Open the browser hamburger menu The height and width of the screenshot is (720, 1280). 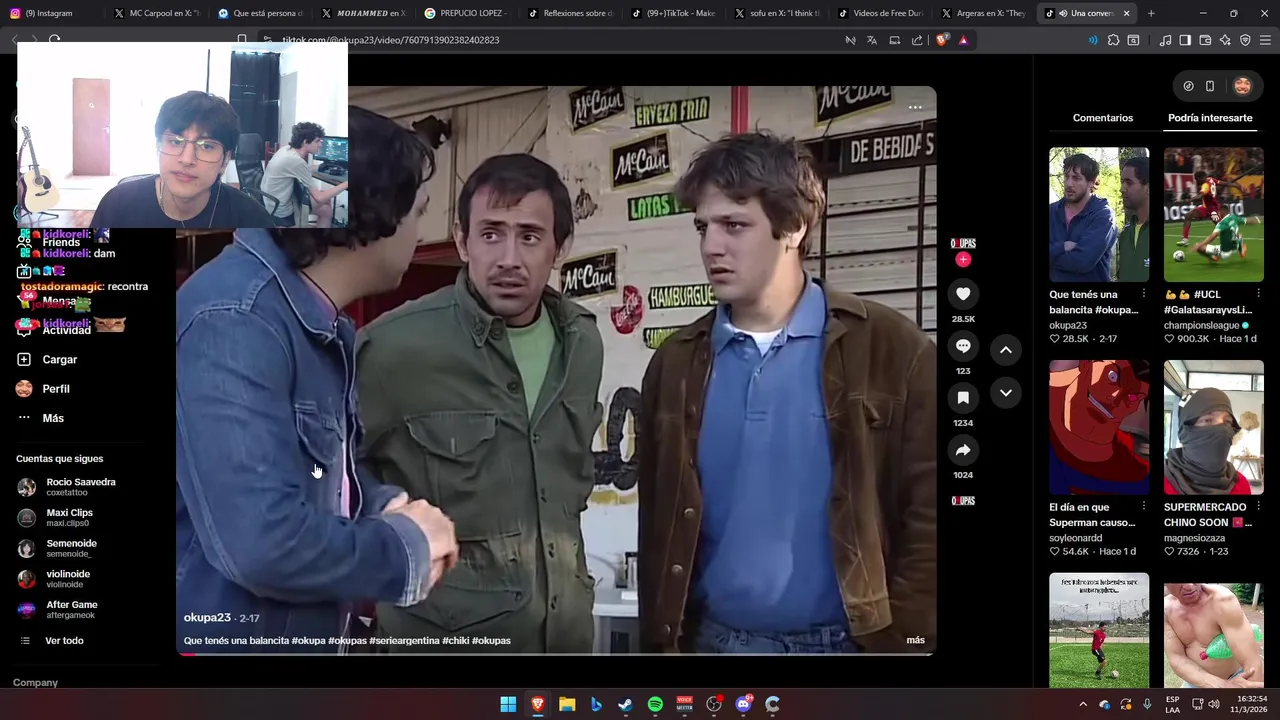tap(1265, 40)
